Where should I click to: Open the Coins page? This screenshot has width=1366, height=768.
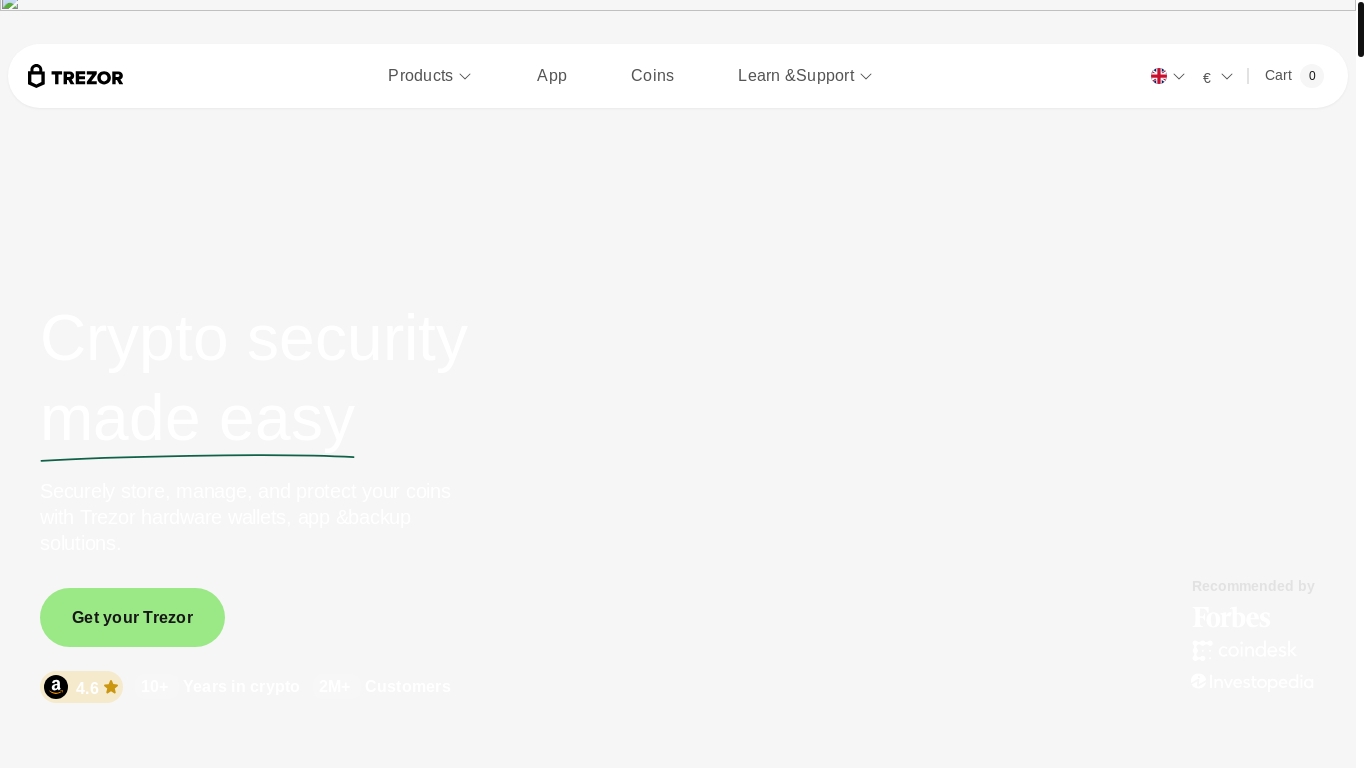click(652, 76)
